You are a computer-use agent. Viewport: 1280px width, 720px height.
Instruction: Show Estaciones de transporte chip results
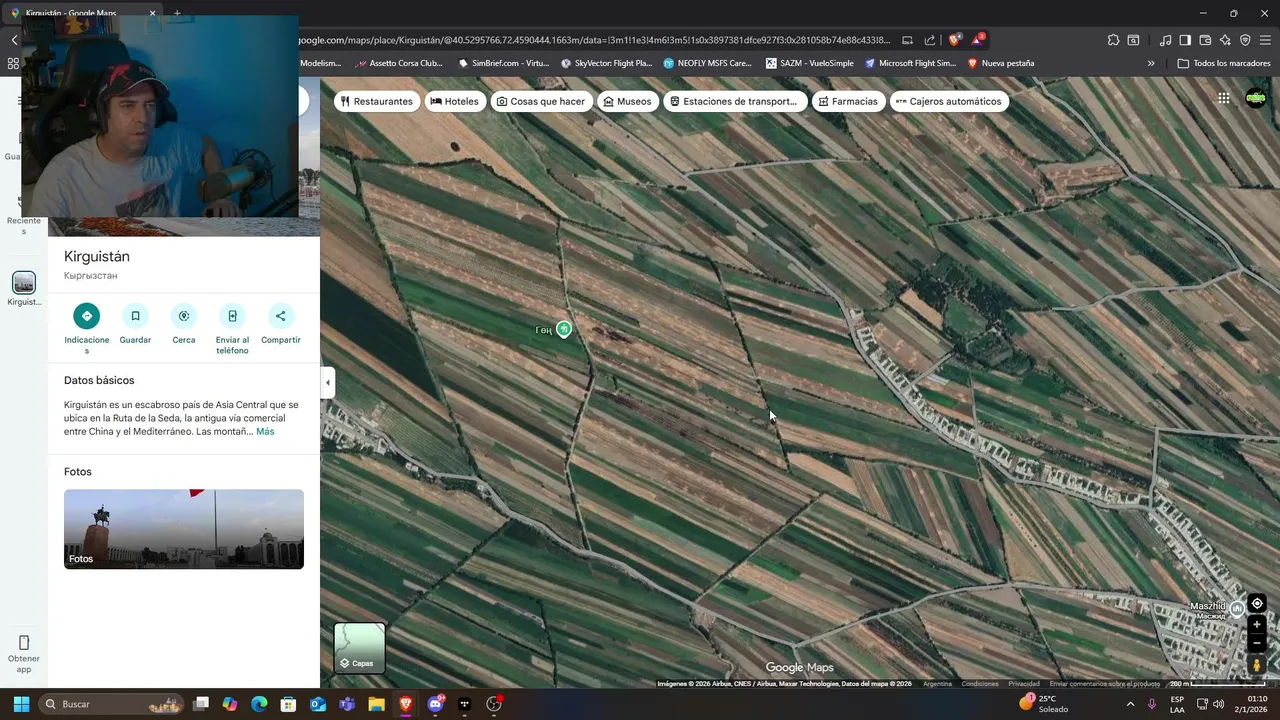(735, 101)
